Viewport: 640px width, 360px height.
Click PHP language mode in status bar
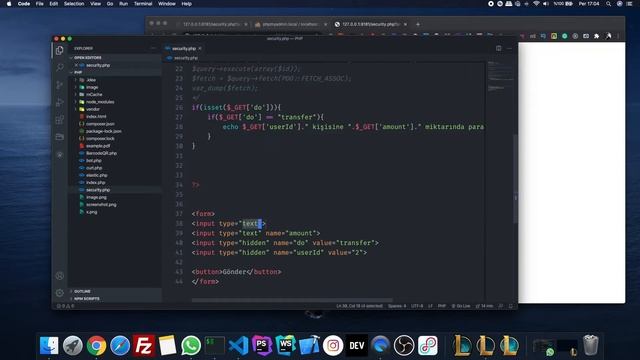[442, 306]
